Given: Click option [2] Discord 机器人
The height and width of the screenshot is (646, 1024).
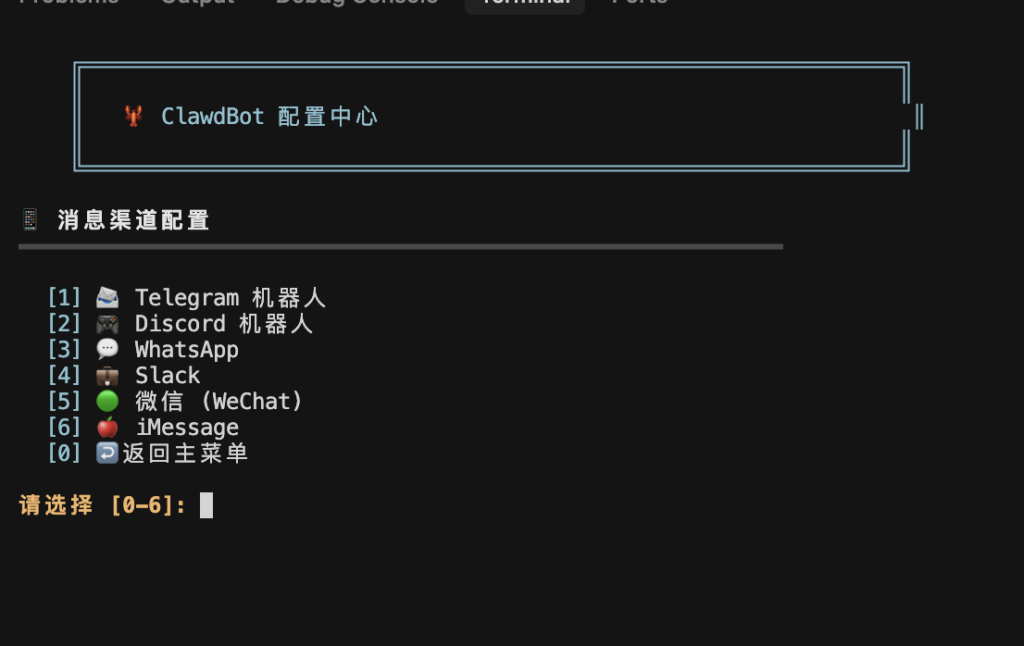Looking at the screenshot, I should point(222,322).
